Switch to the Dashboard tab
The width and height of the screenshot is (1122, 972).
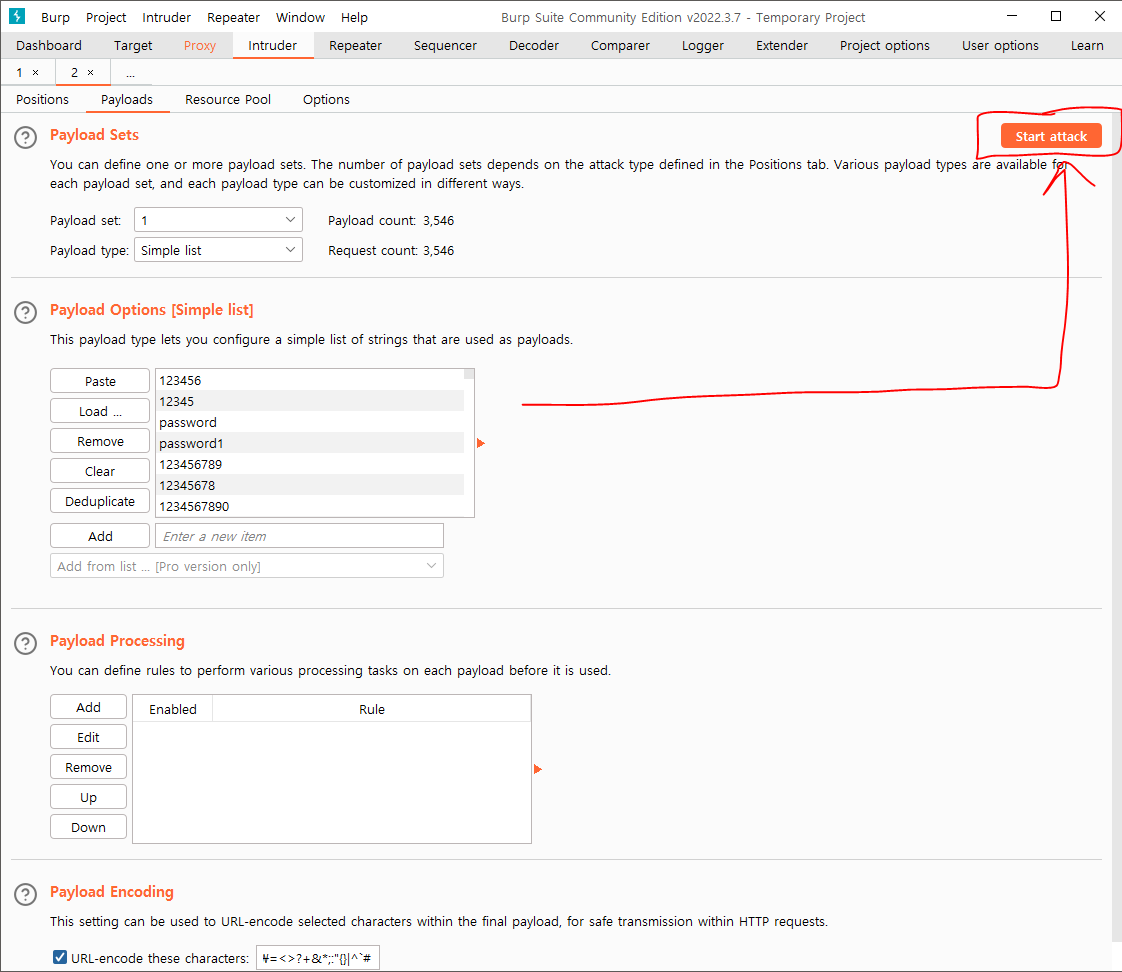[49, 45]
